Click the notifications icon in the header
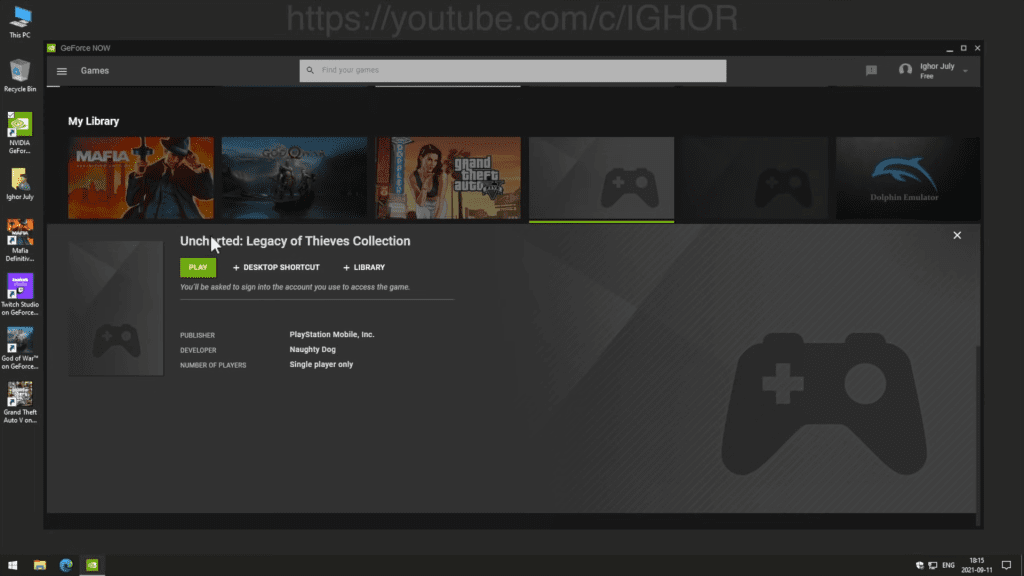Image resolution: width=1024 pixels, height=576 pixels. point(871,71)
